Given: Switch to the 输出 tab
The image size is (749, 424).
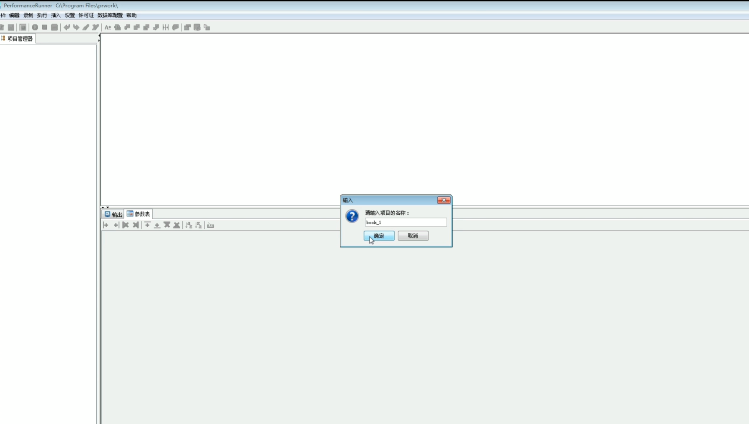Looking at the screenshot, I should point(114,214).
